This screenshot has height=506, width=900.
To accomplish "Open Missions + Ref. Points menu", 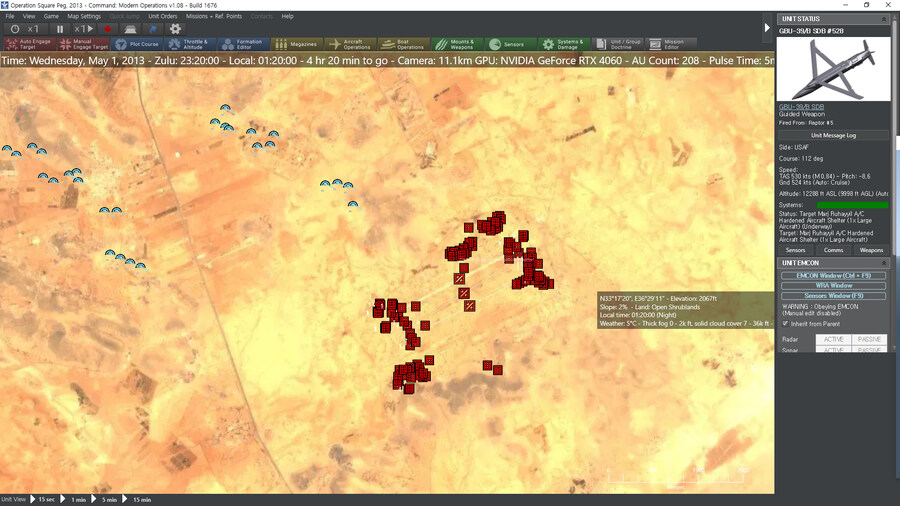I will point(214,16).
